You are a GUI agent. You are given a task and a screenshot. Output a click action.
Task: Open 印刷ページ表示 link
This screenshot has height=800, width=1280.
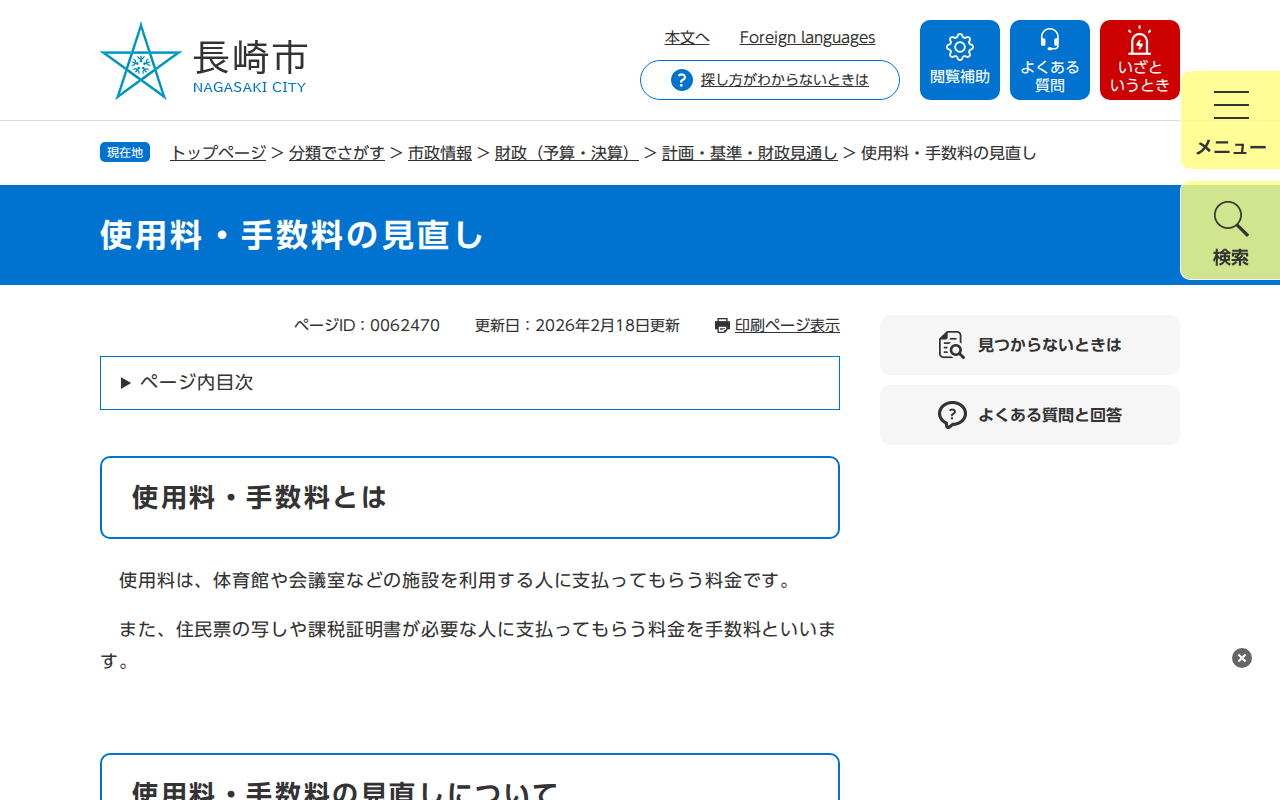click(x=787, y=325)
